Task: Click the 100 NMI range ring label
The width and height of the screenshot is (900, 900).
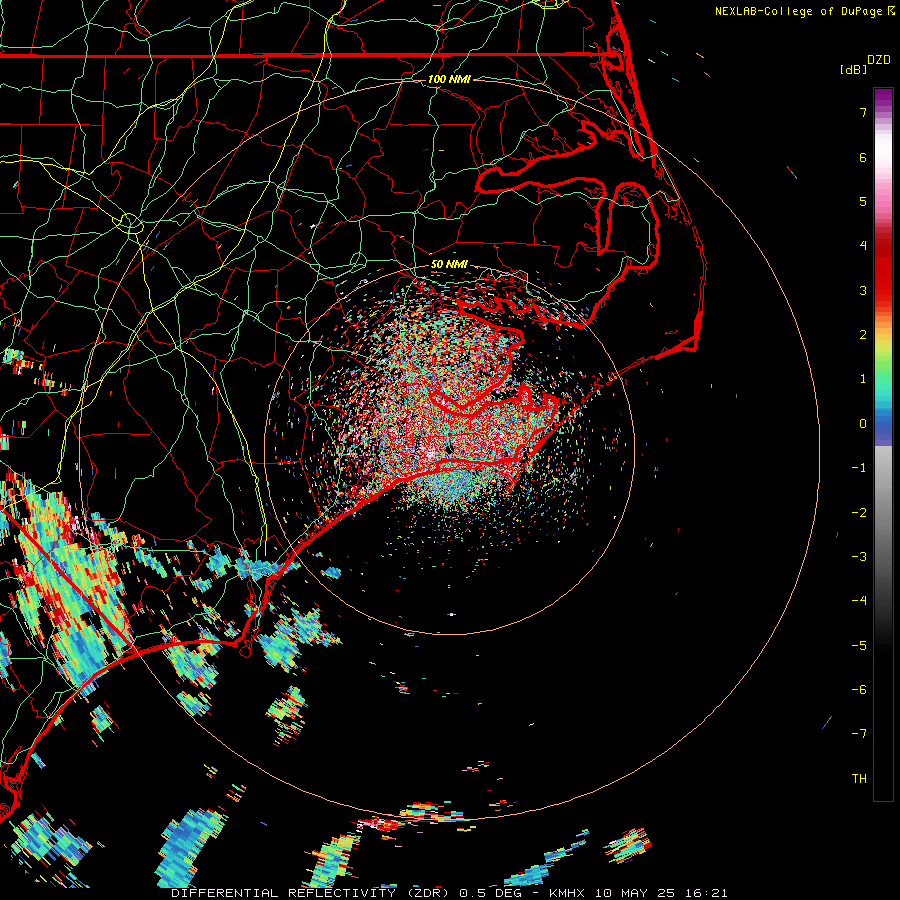Action: click(449, 79)
